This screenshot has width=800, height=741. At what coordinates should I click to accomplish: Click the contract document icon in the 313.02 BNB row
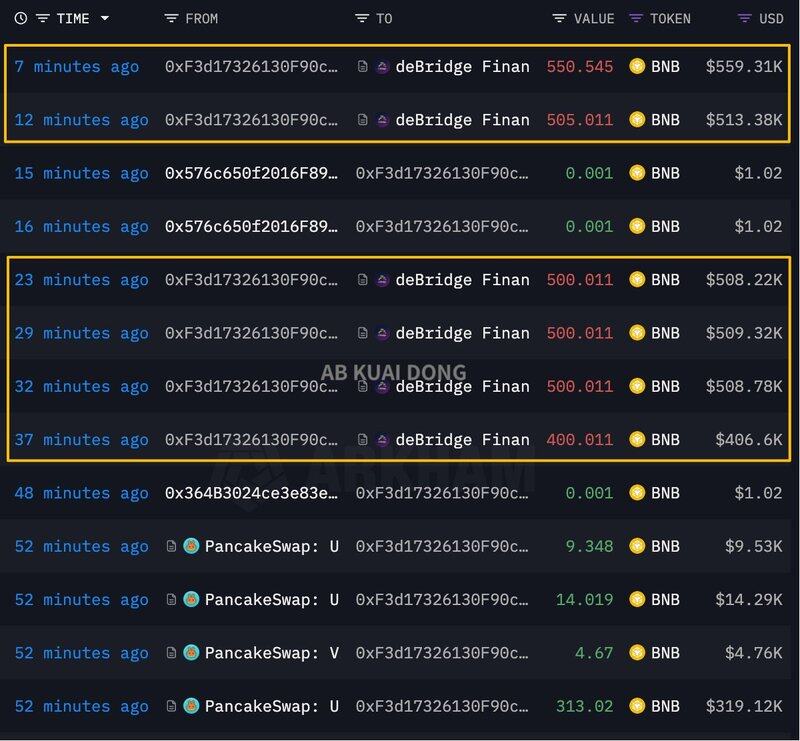(171, 706)
